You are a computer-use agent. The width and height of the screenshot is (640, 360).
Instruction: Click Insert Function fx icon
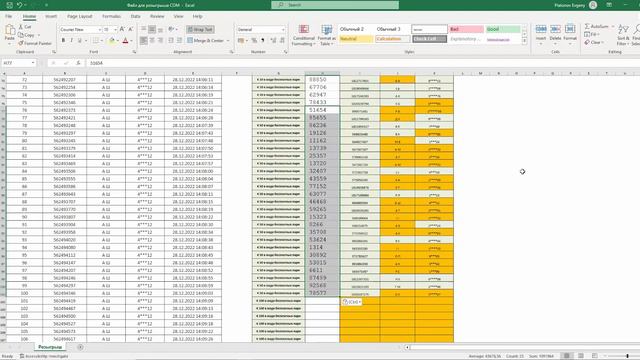pos(78,63)
